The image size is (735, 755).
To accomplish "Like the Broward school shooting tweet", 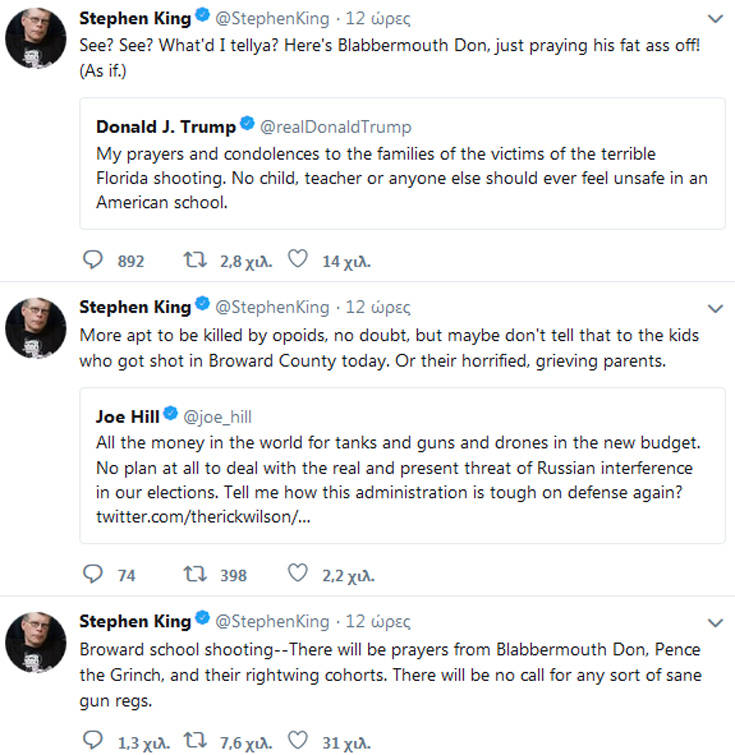I will pyautogui.click(x=297, y=742).
